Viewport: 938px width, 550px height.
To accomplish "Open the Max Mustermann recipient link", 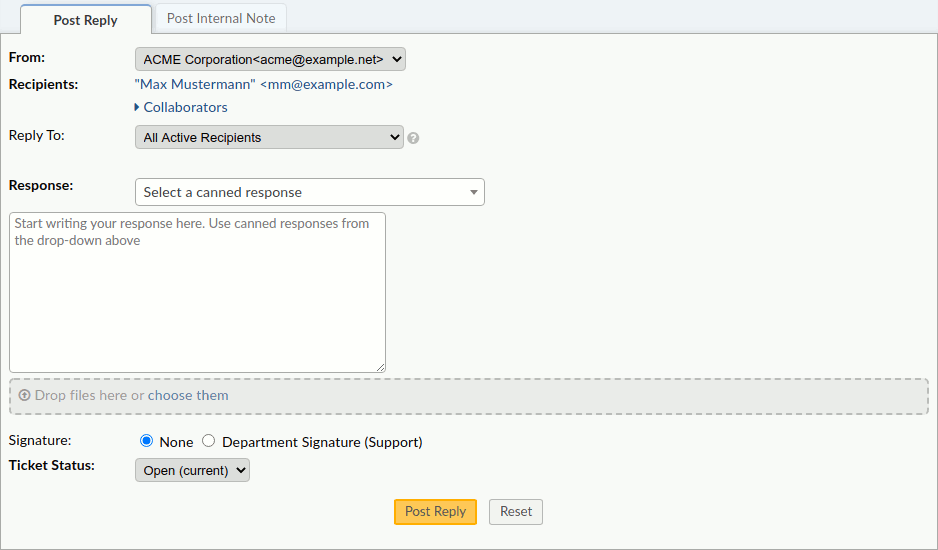I will click(264, 84).
